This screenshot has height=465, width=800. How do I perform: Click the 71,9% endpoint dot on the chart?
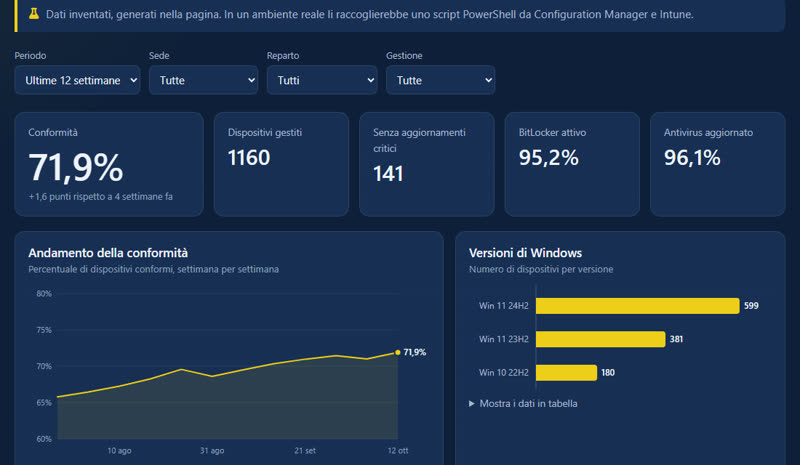pos(398,352)
